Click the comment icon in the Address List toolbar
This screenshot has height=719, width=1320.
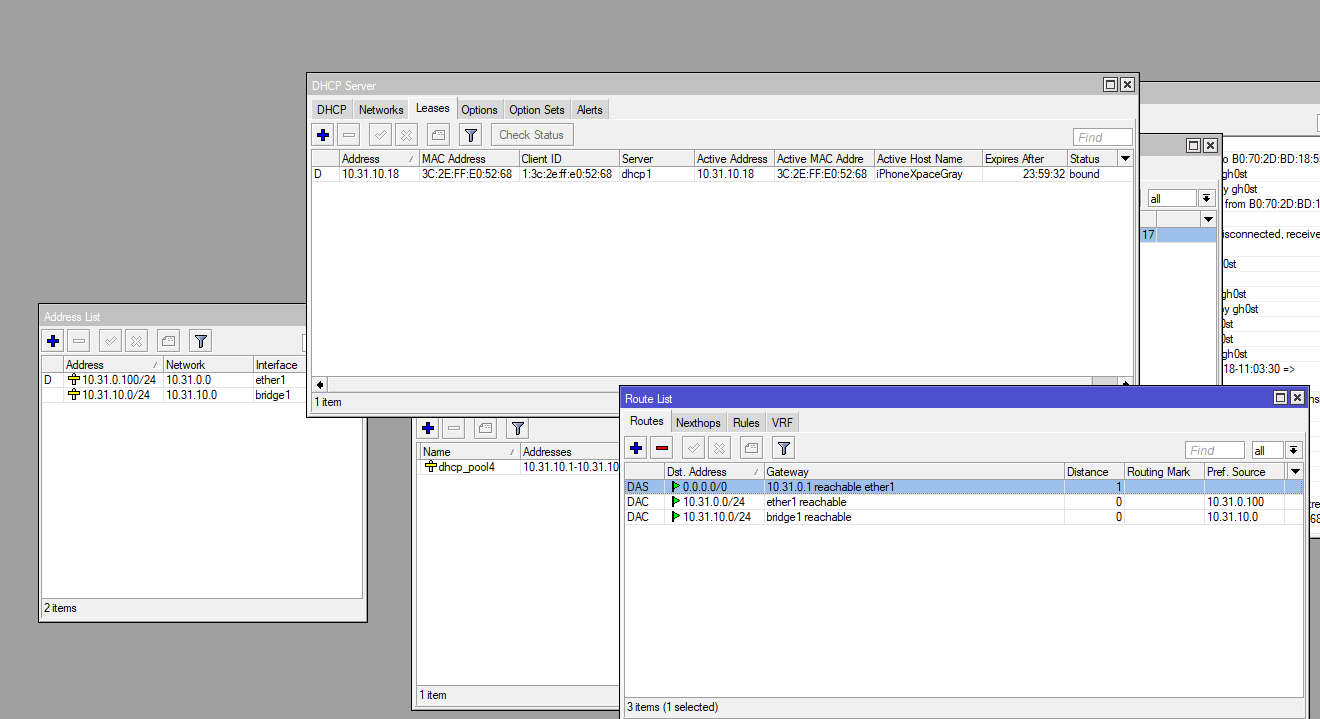[x=169, y=341]
